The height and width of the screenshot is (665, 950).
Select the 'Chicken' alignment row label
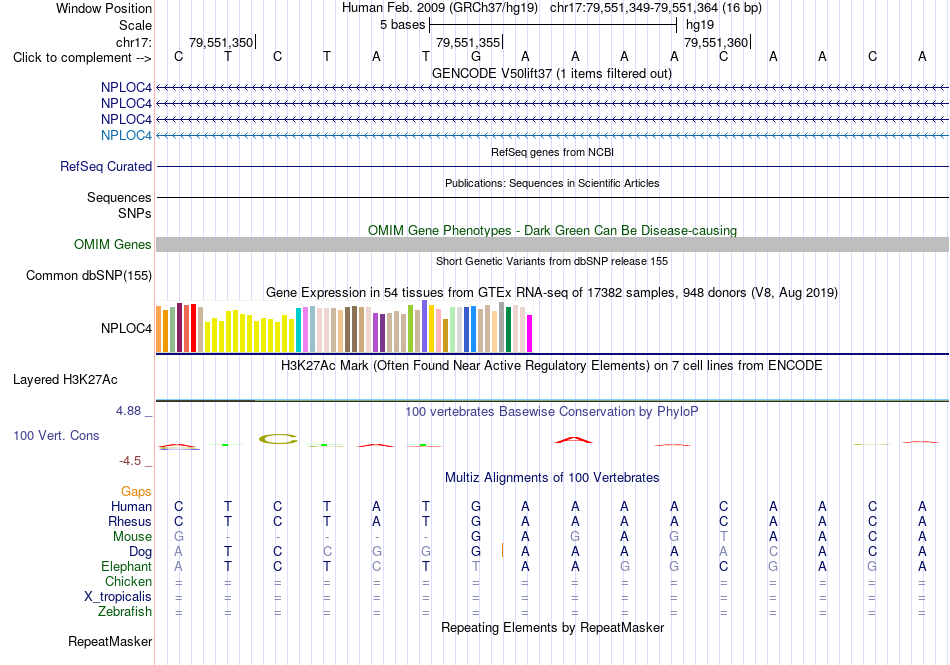point(128,581)
